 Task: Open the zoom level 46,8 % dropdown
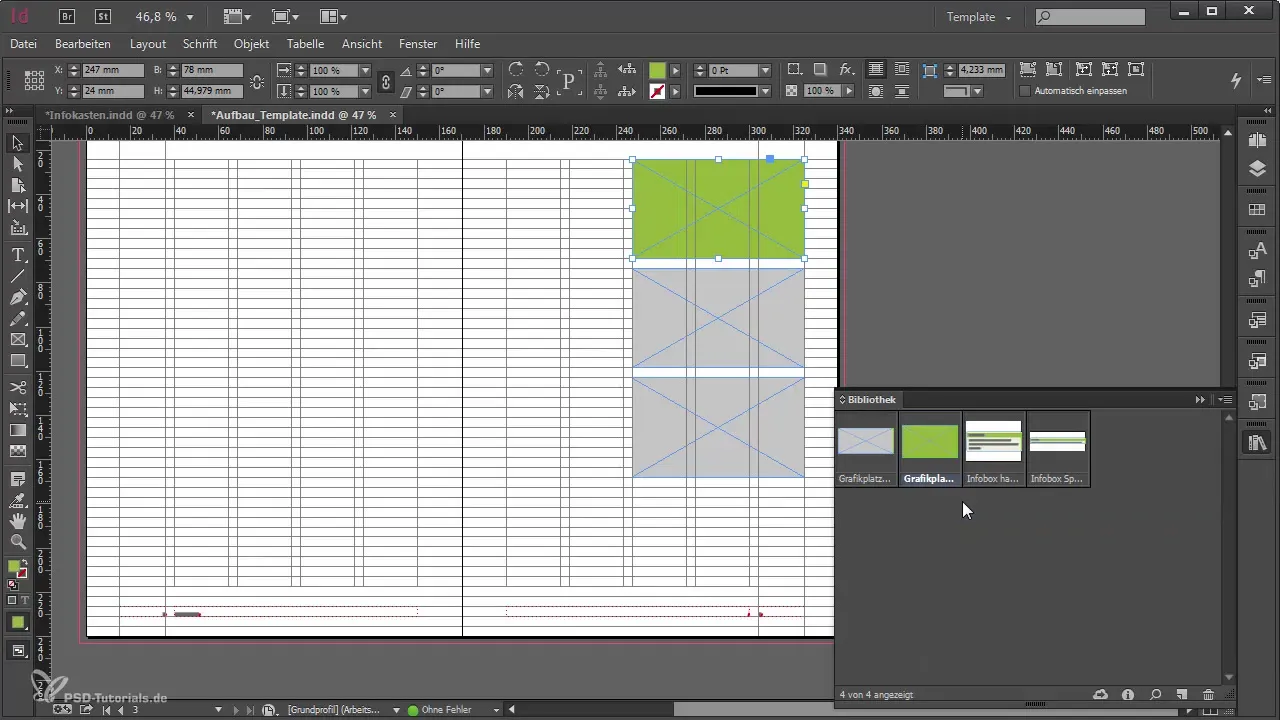pyautogui.click(x=190, y=17)
